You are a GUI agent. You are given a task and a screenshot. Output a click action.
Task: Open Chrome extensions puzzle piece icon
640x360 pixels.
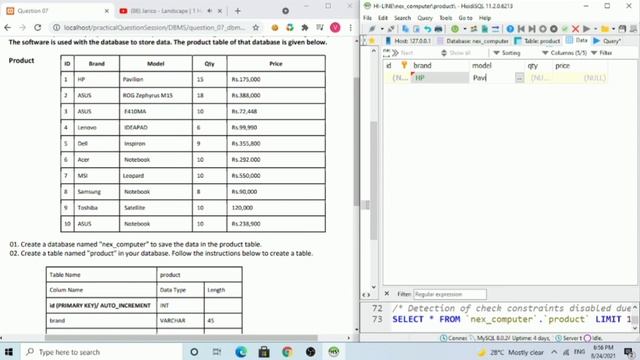tap(304, 27)
